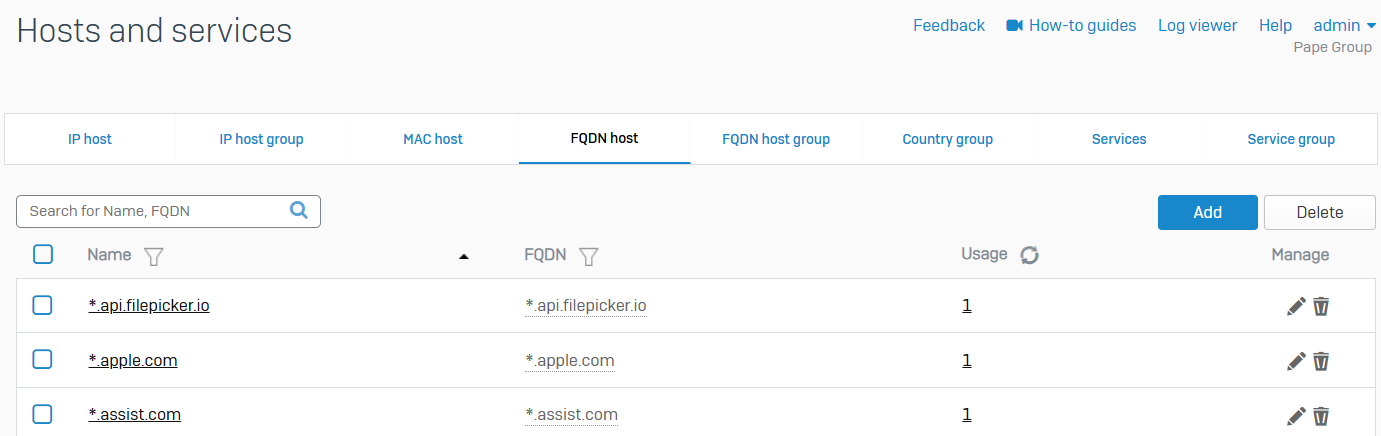Open the FQDN column filter
Screen dimensions: 1381x436
pos(589,256)
